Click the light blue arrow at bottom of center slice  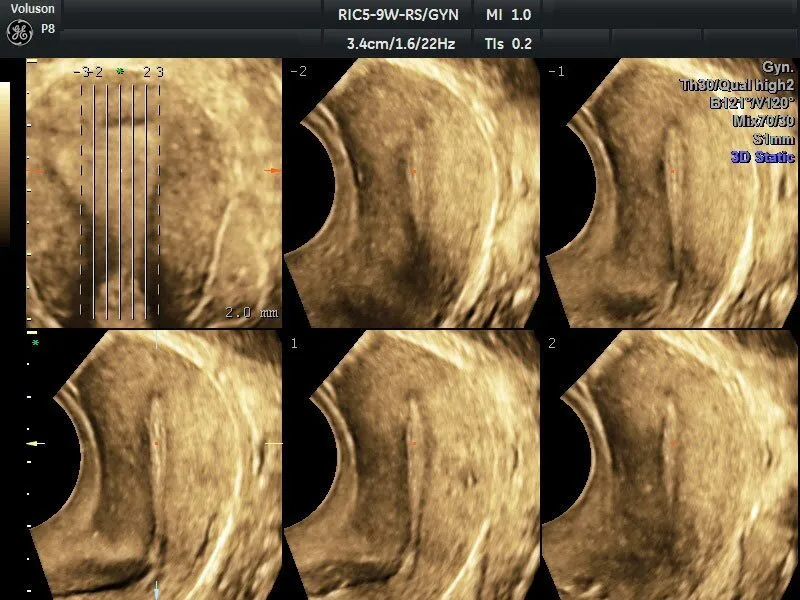[157, 586]
